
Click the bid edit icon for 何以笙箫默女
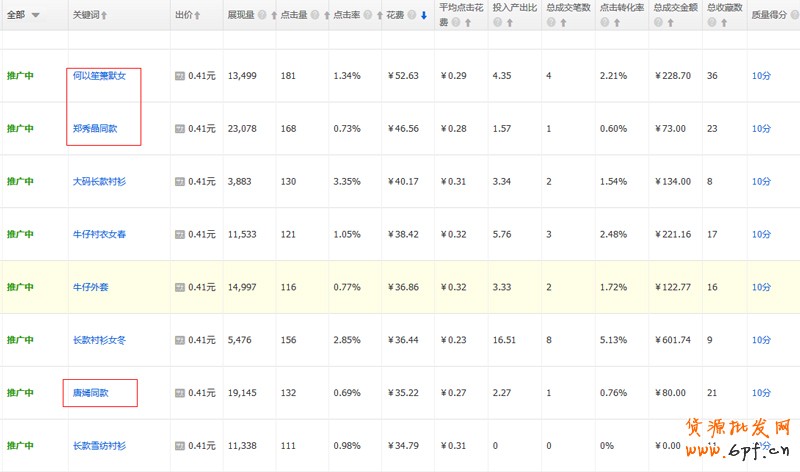coord(180,76)
